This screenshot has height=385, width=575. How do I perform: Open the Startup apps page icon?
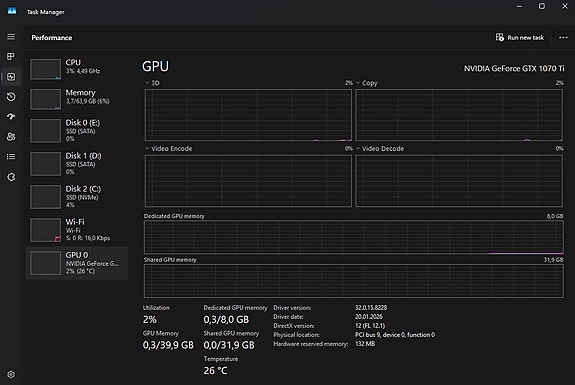(x=11, y=117)
